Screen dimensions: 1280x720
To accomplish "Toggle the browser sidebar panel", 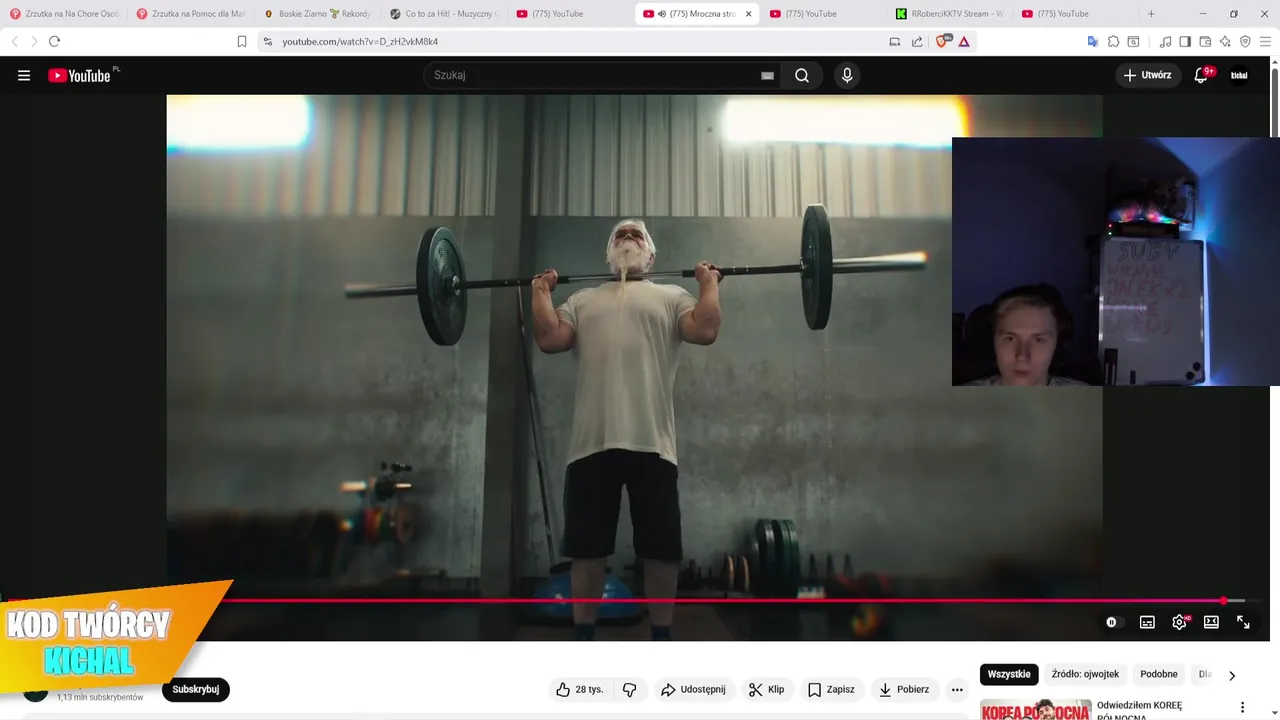I will tap(1185, 41).
